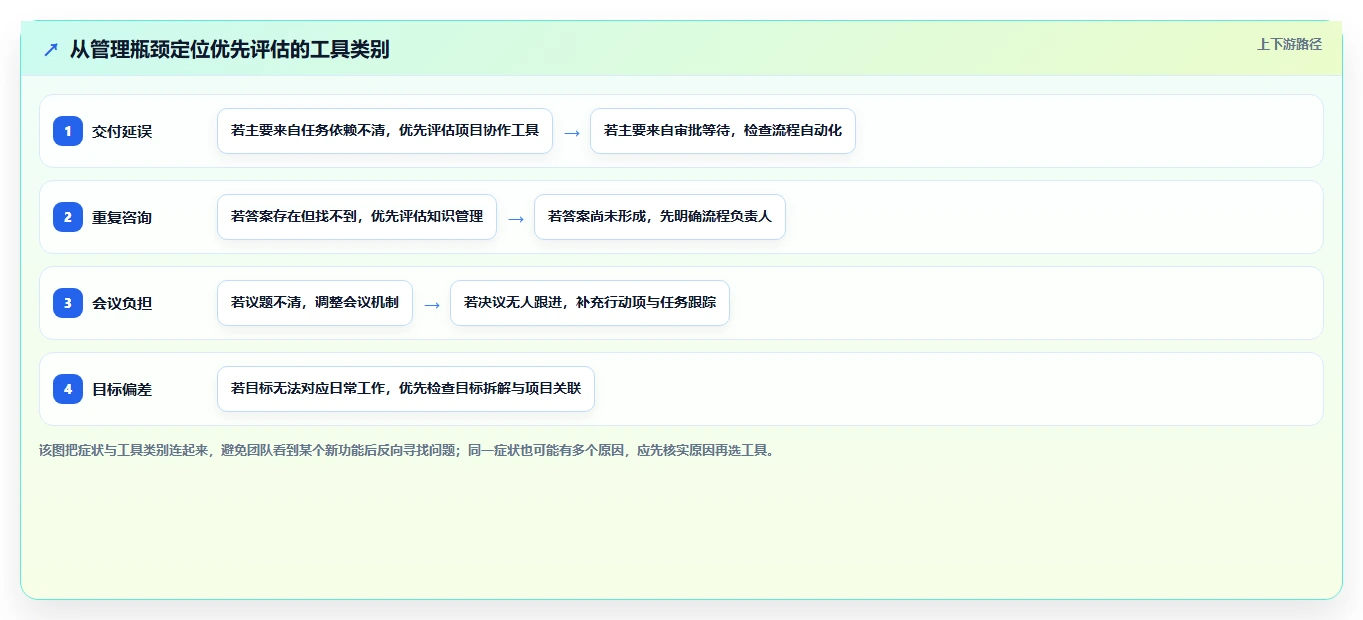Click the box 若主要来自审批等待，检查流程自动化
Viewport: 1363px width, 620px height.
point(723,131)
